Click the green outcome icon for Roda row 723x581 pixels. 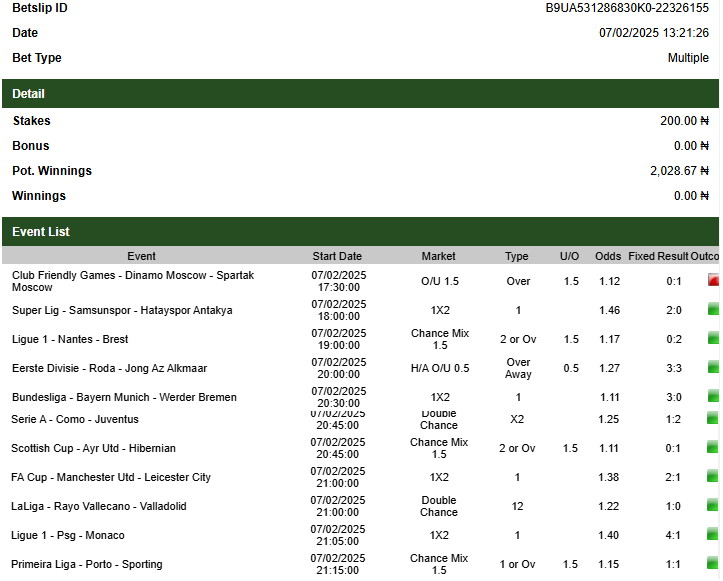tap(713, 367)
